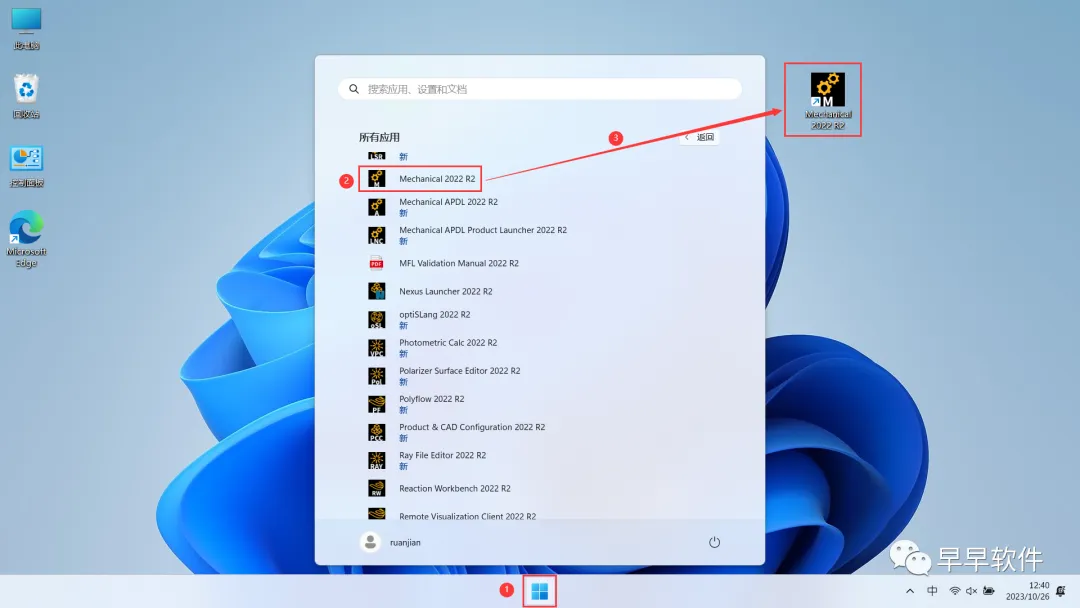Switch the 中 input method indicator
Screen dimensions: 1080x608
[932, 591]
